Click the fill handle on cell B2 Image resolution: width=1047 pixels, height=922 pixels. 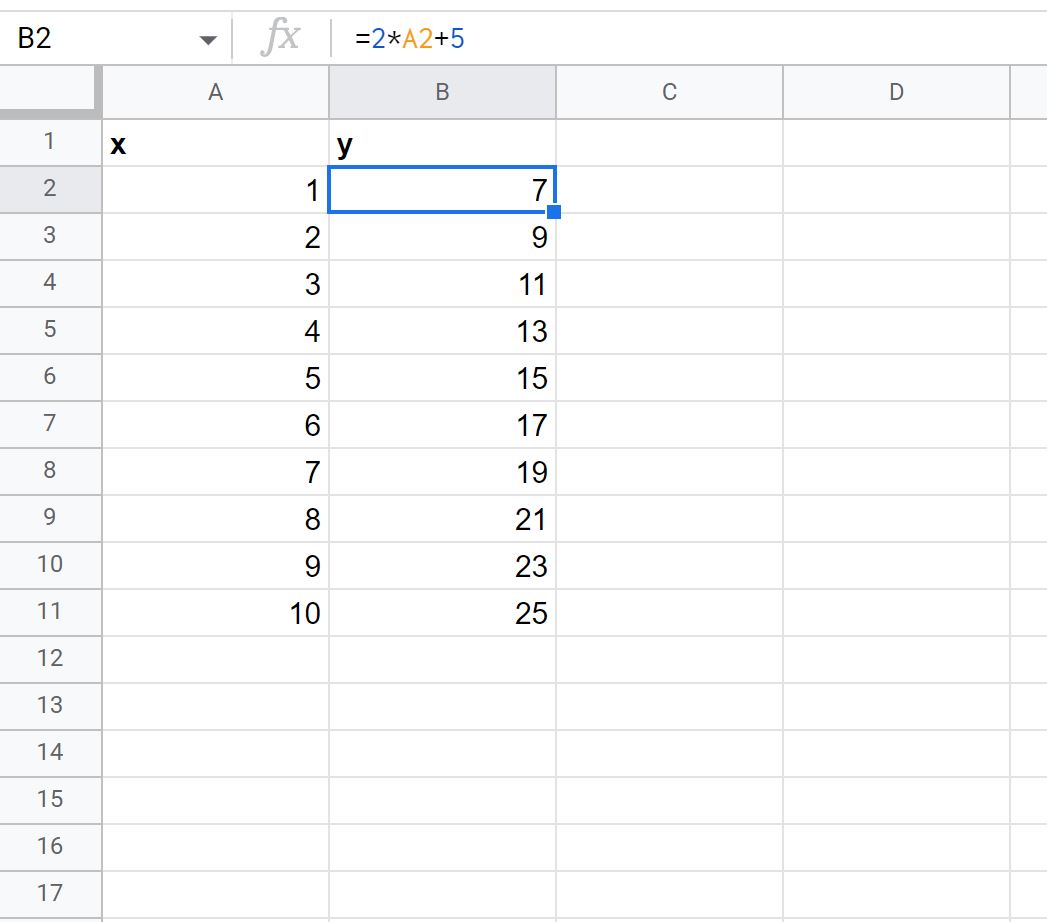pos(554,211)
